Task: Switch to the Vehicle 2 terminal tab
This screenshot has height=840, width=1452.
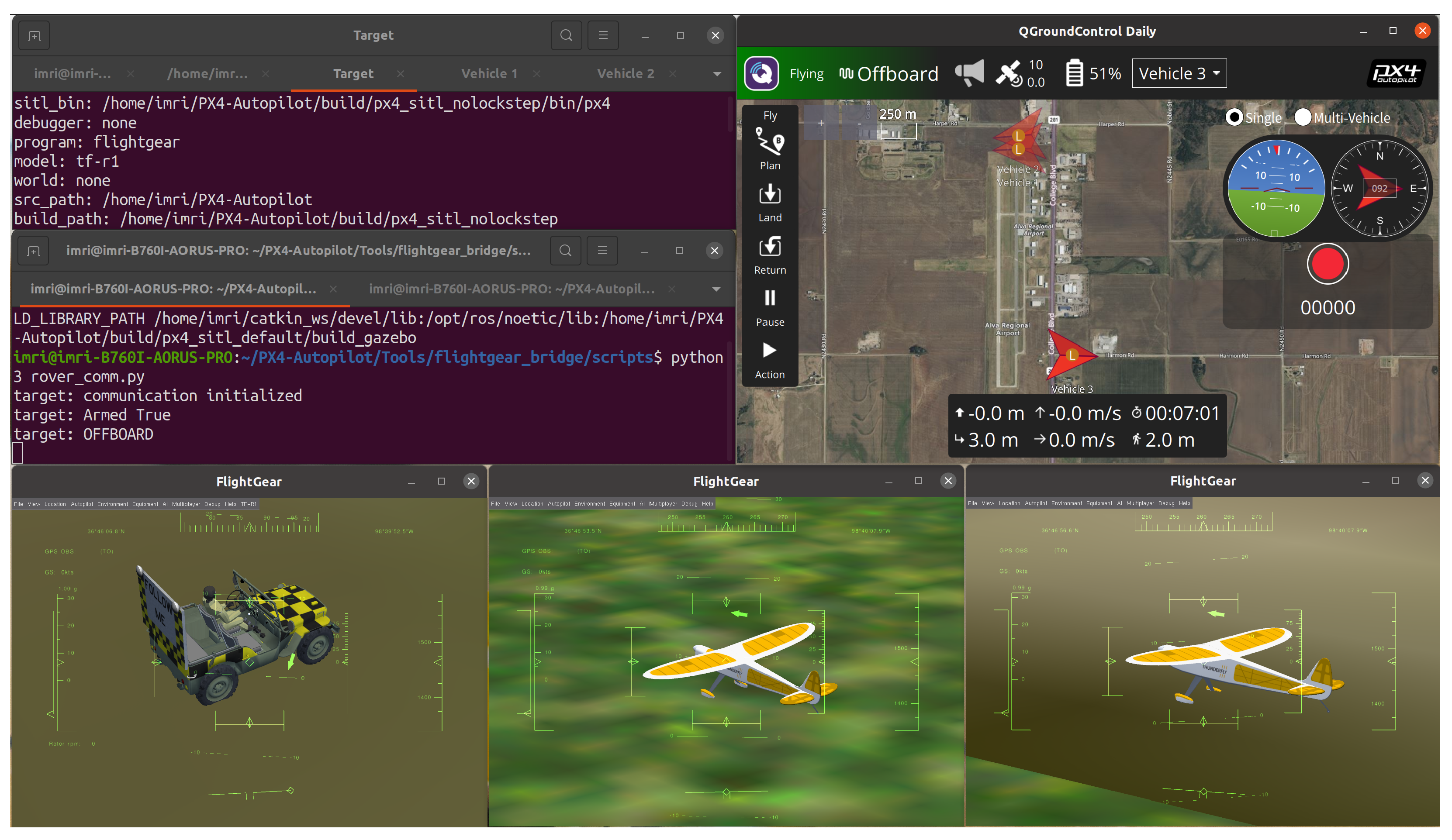Action: [625, 74]
